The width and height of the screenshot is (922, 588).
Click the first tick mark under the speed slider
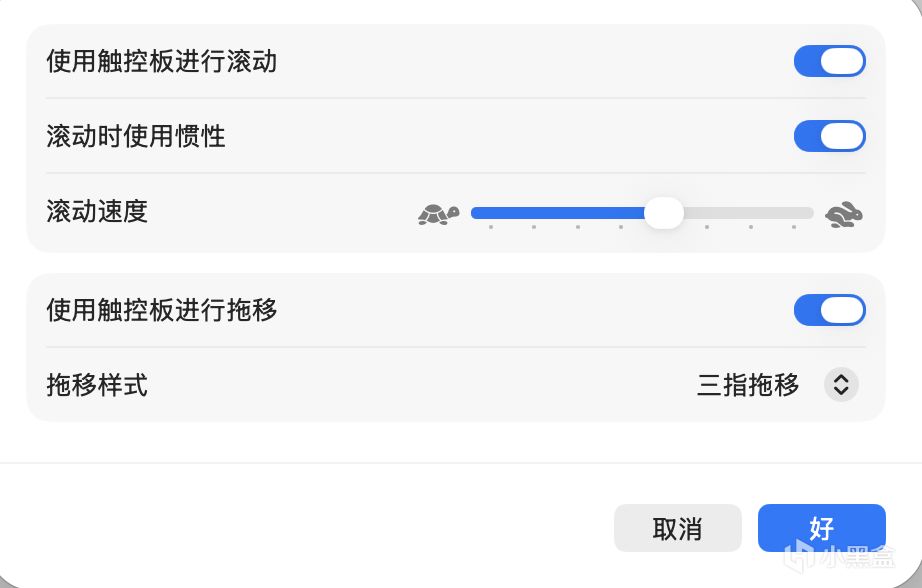point(490,228)
